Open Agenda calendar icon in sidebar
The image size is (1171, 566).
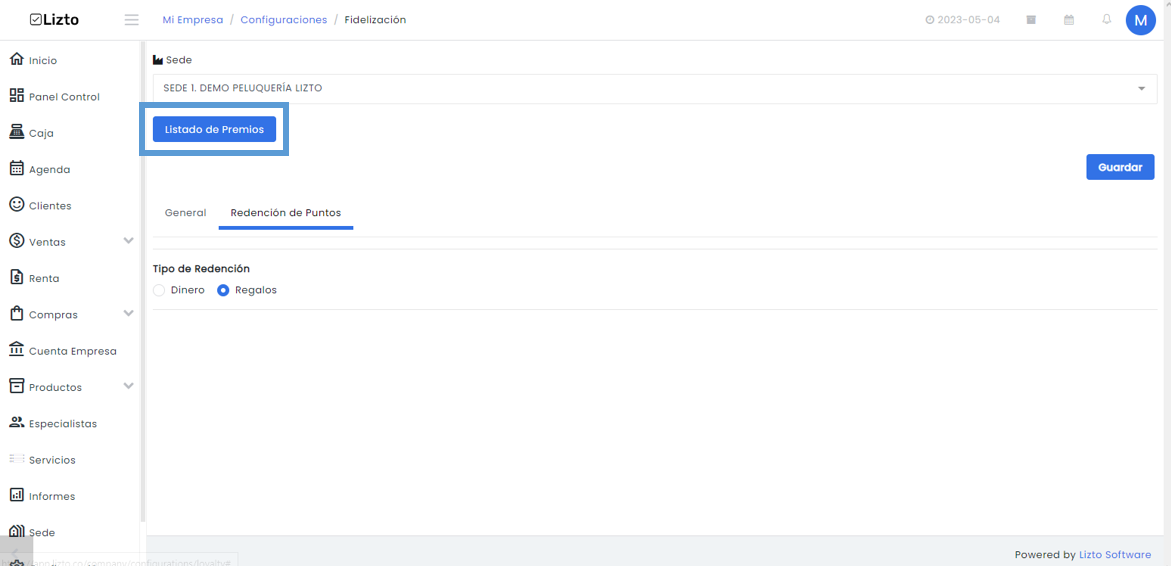pyautogui.click(x=16, y=168)
